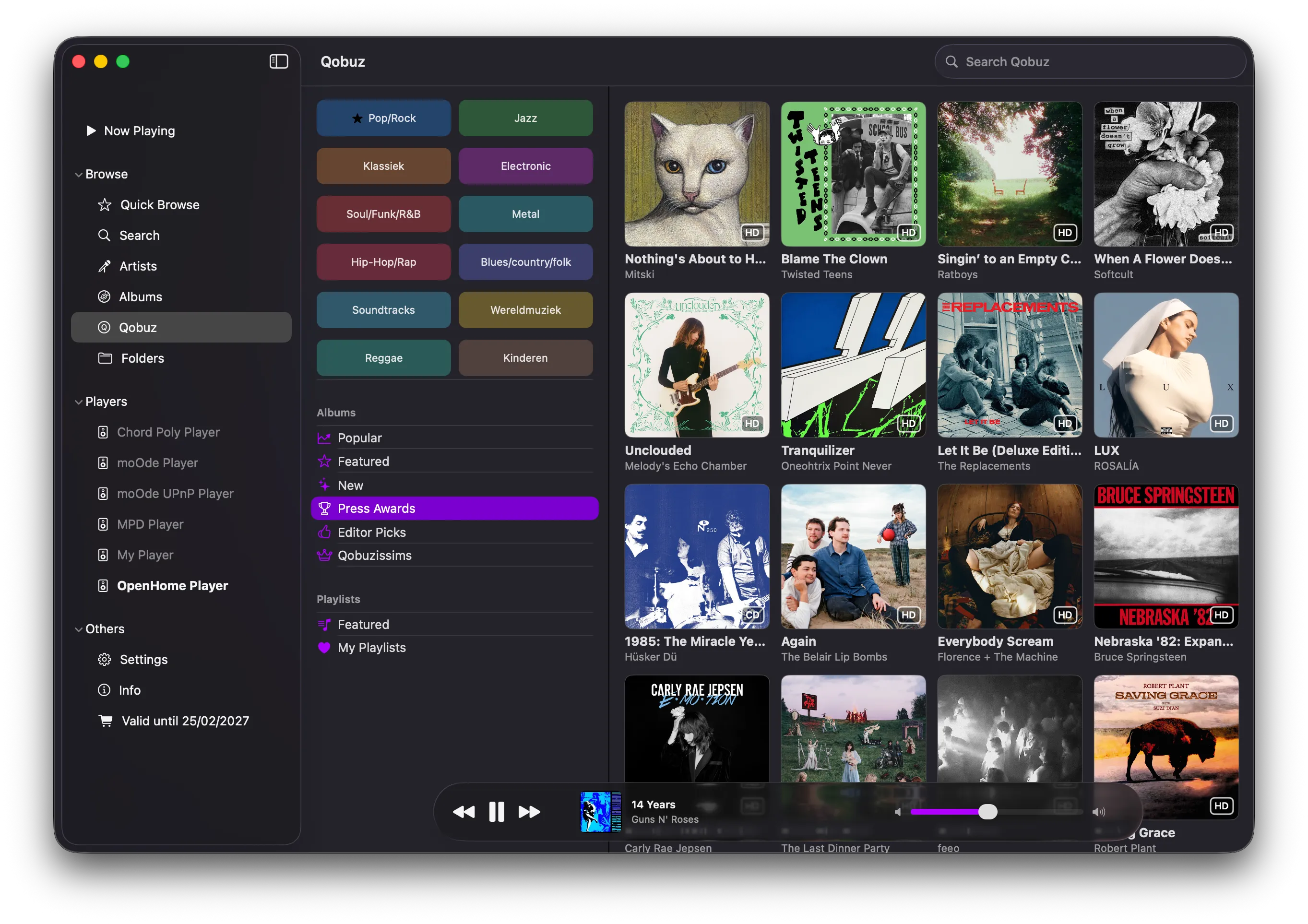The image size is (1308, 924).
Task: Open Artists in sidebar
Action: [x=138, y=266]
